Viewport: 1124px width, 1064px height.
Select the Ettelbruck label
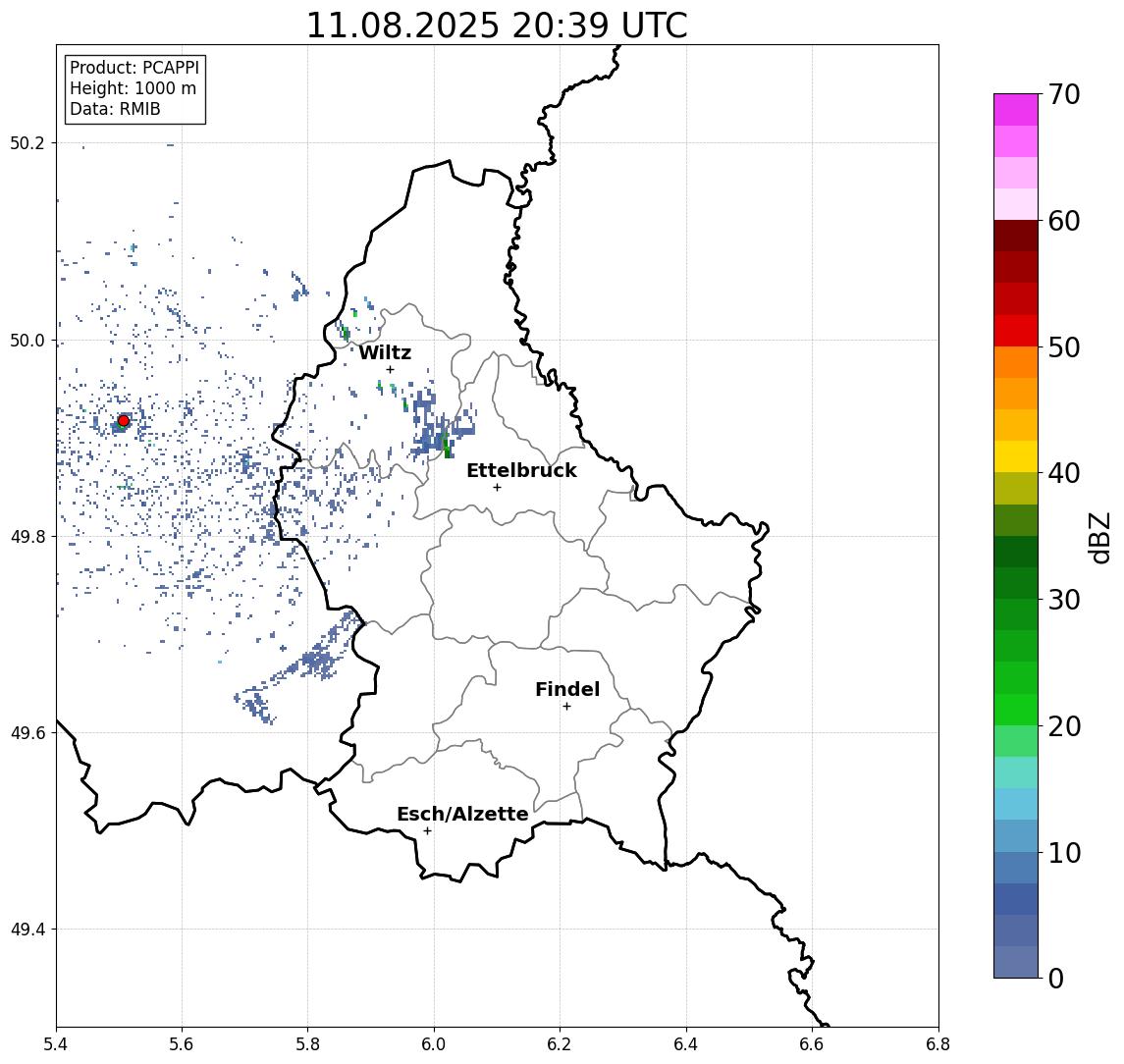(x=521, y=470)
